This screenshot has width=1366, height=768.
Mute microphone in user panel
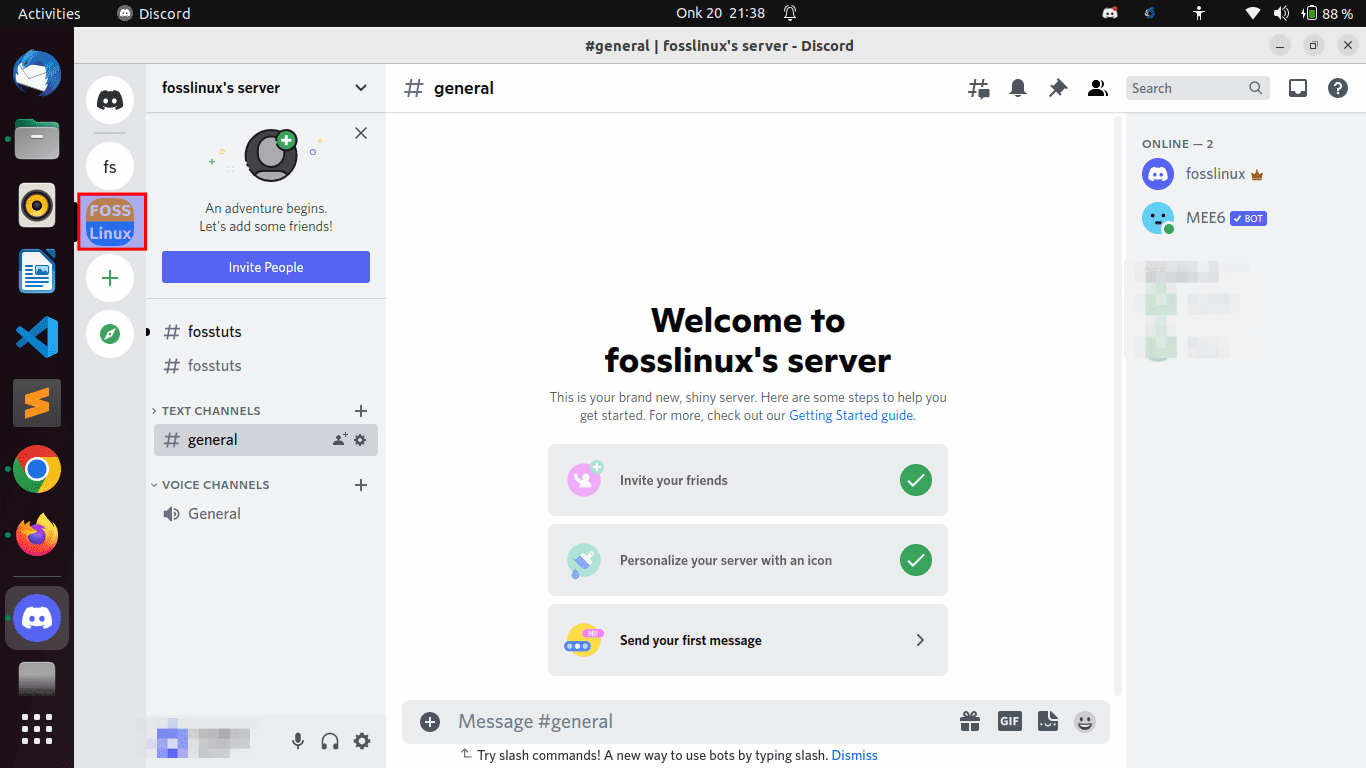(x=298, y=741)
